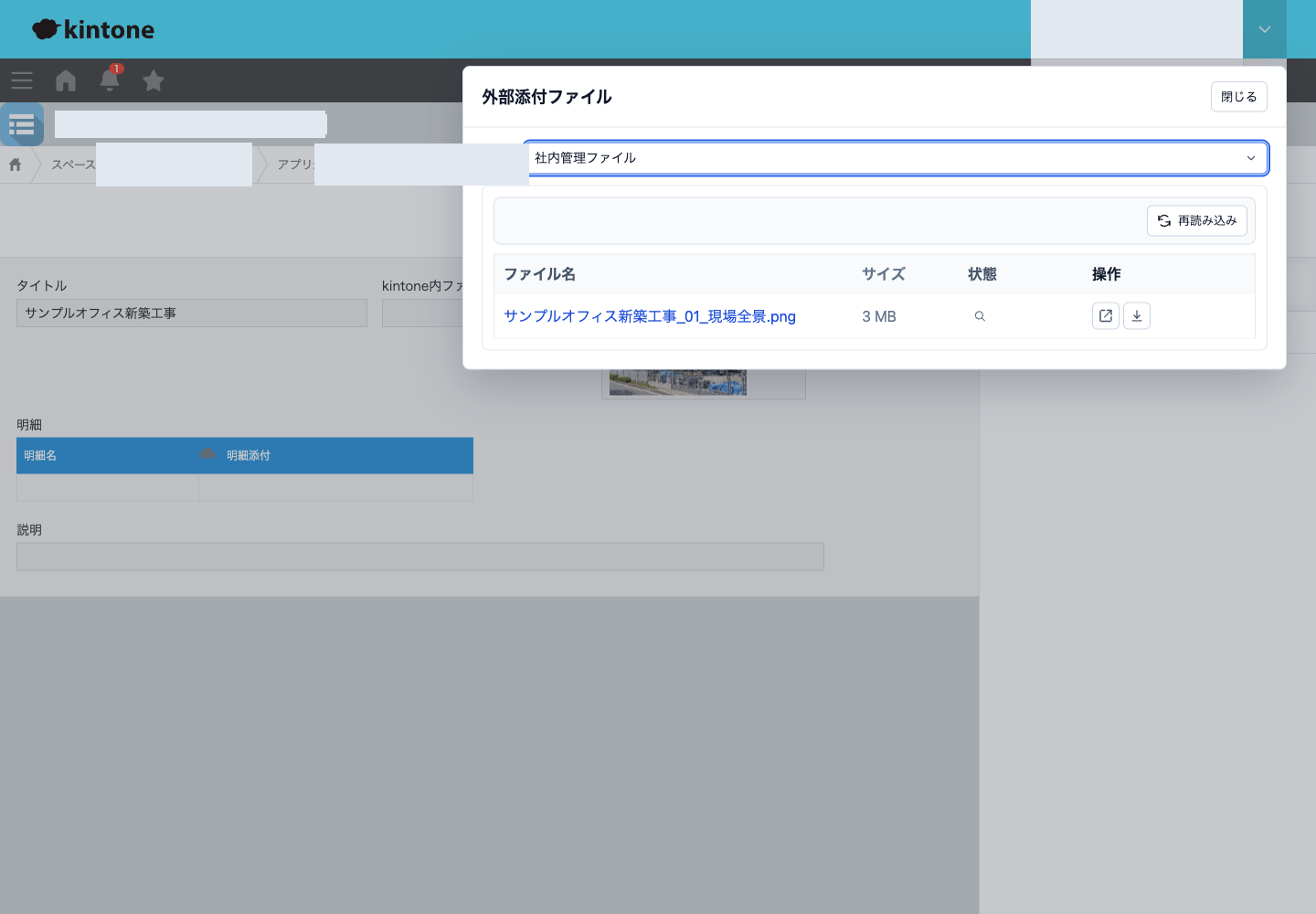Open the user menu chevron at top right
The image size is (1316, 914).
coord(1265,29)
